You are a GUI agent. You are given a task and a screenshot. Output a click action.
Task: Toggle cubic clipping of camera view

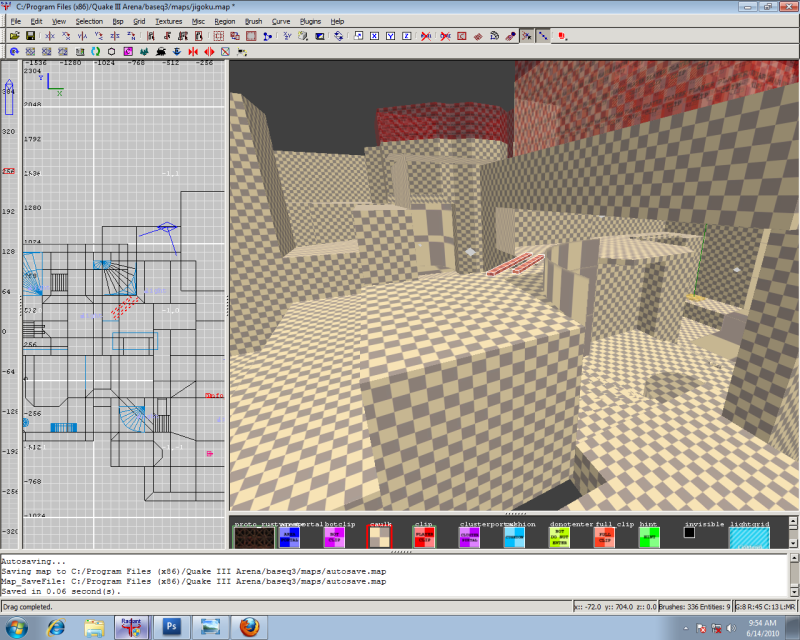[x=319, y=36]
